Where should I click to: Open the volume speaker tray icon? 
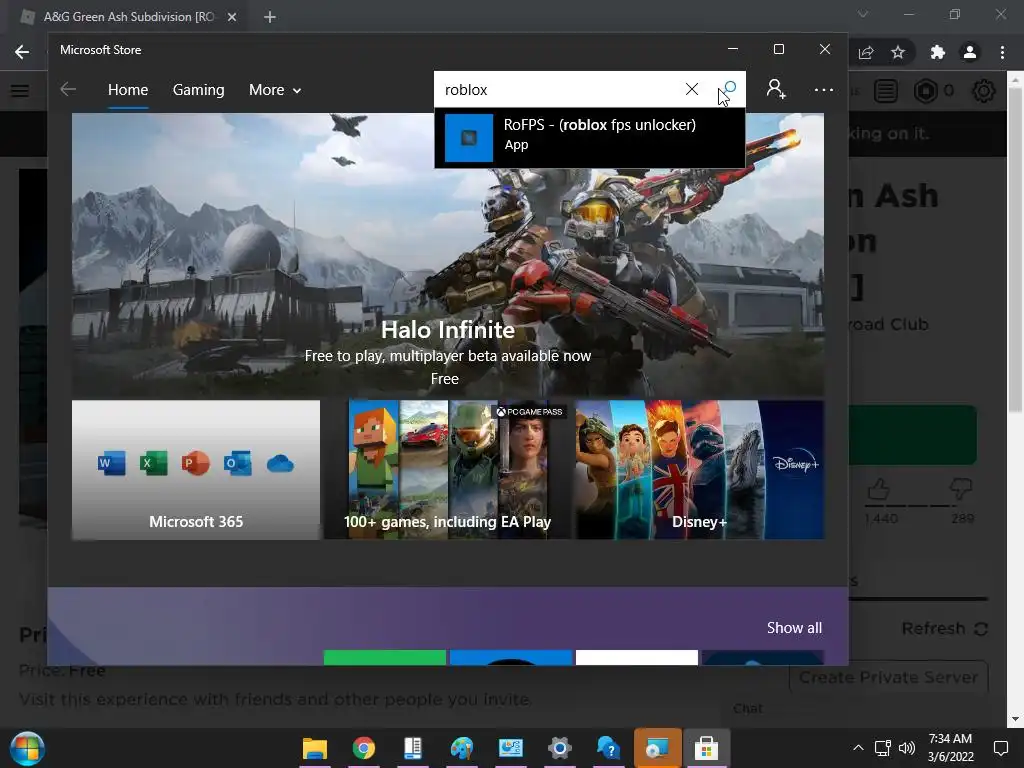tap(906, 748)
